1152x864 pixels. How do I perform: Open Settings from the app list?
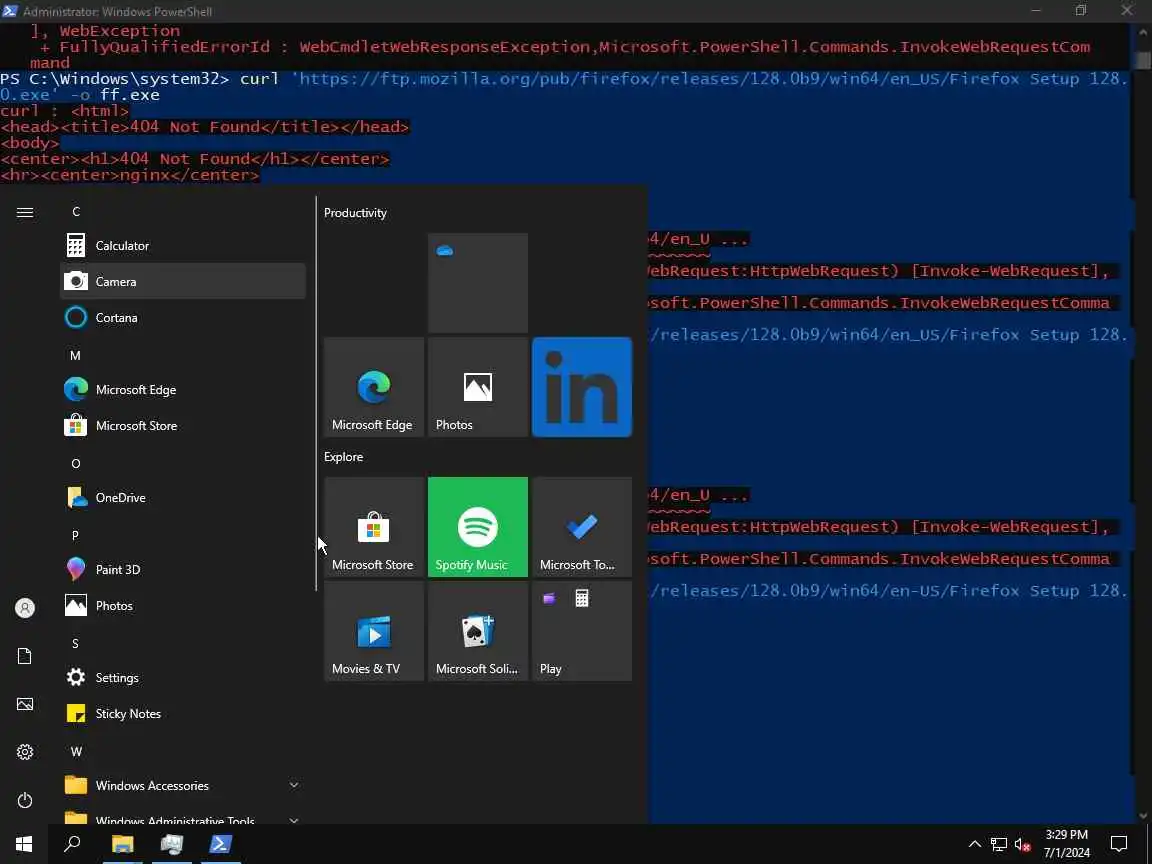click(x=182, y=677)
